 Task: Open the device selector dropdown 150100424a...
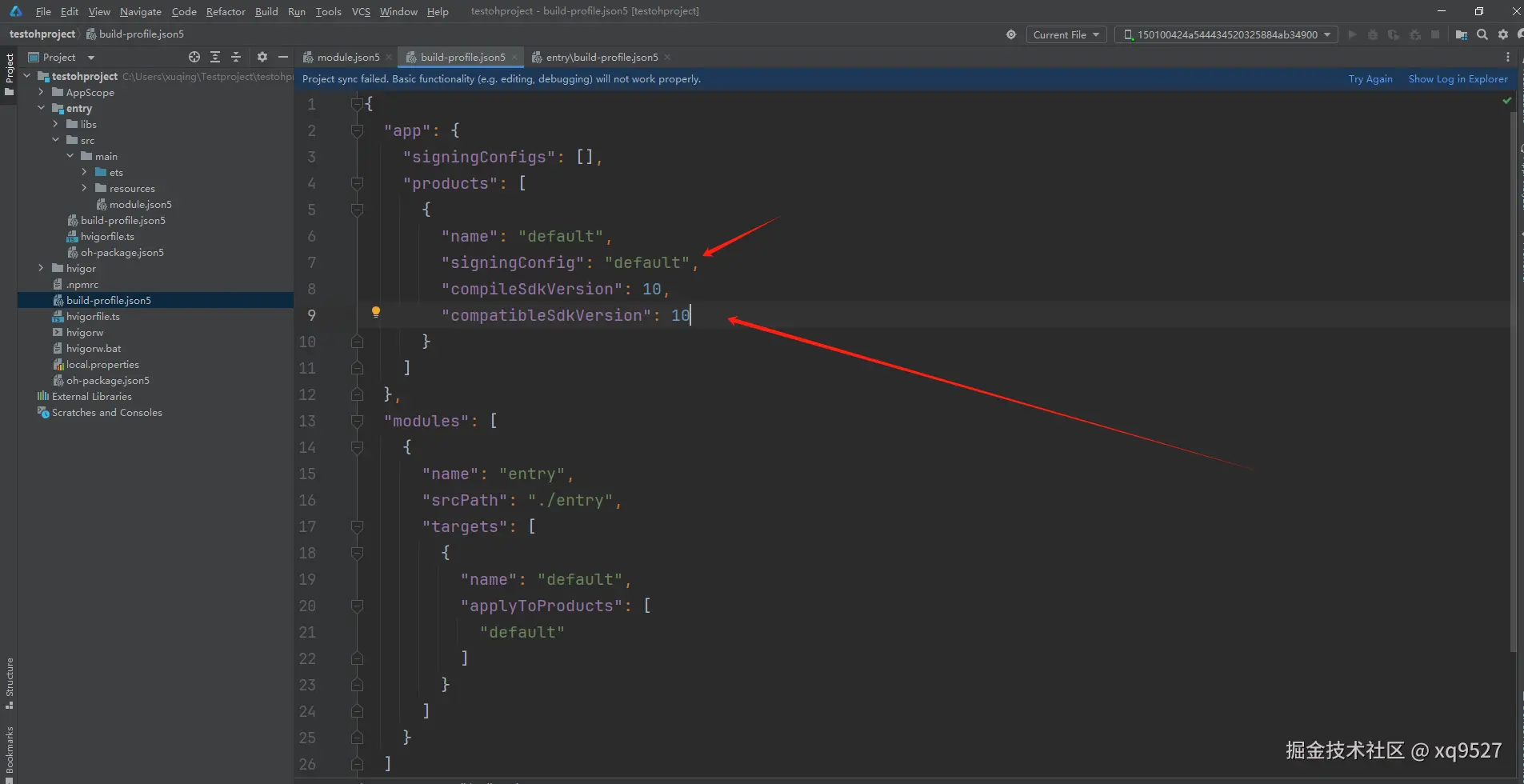pyautogui.click(x=1226, y=34)
